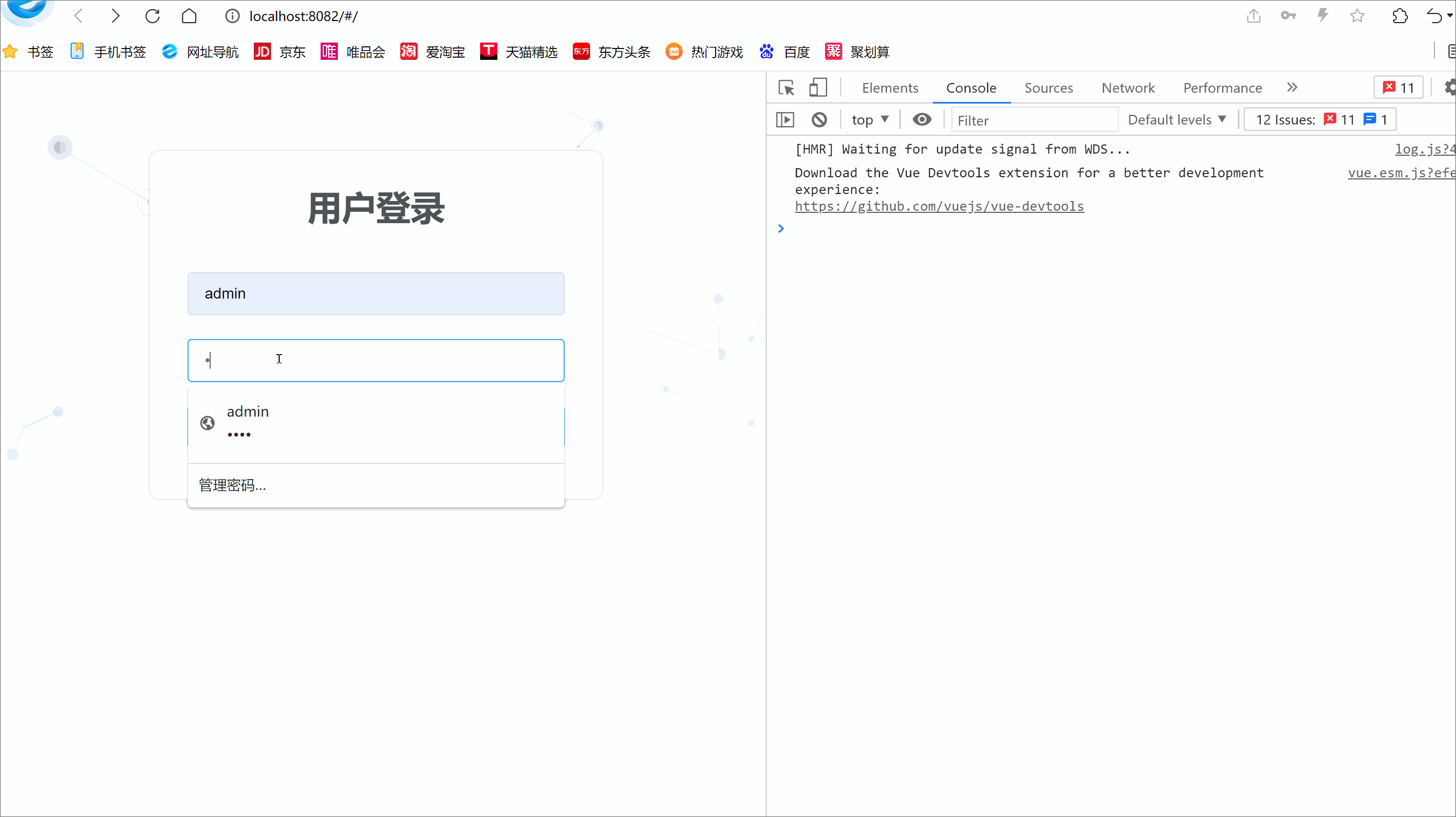Clear console with the ban icon
The height and width of the screenshot is (817, 1456).
click(x=819, y=120)
